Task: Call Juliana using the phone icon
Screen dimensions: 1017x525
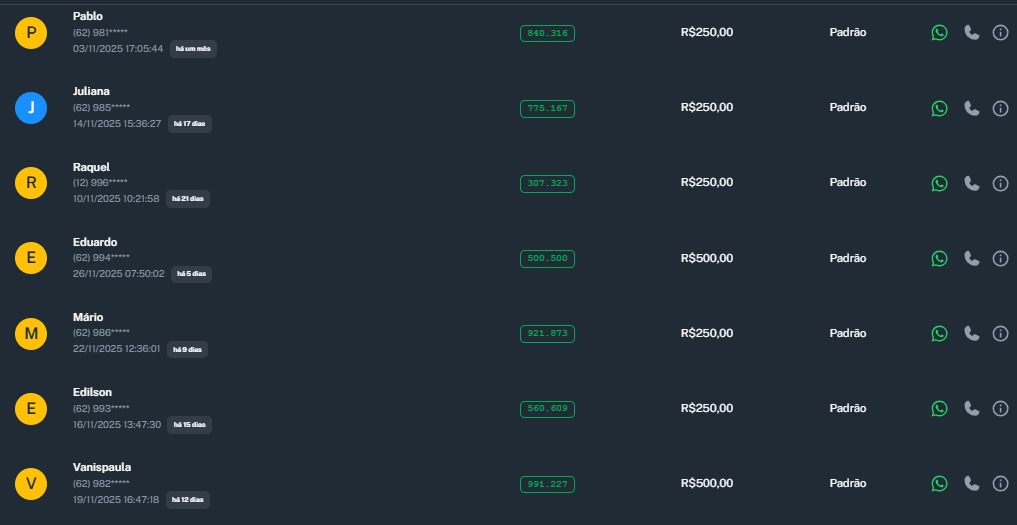Action: (971, 108)
